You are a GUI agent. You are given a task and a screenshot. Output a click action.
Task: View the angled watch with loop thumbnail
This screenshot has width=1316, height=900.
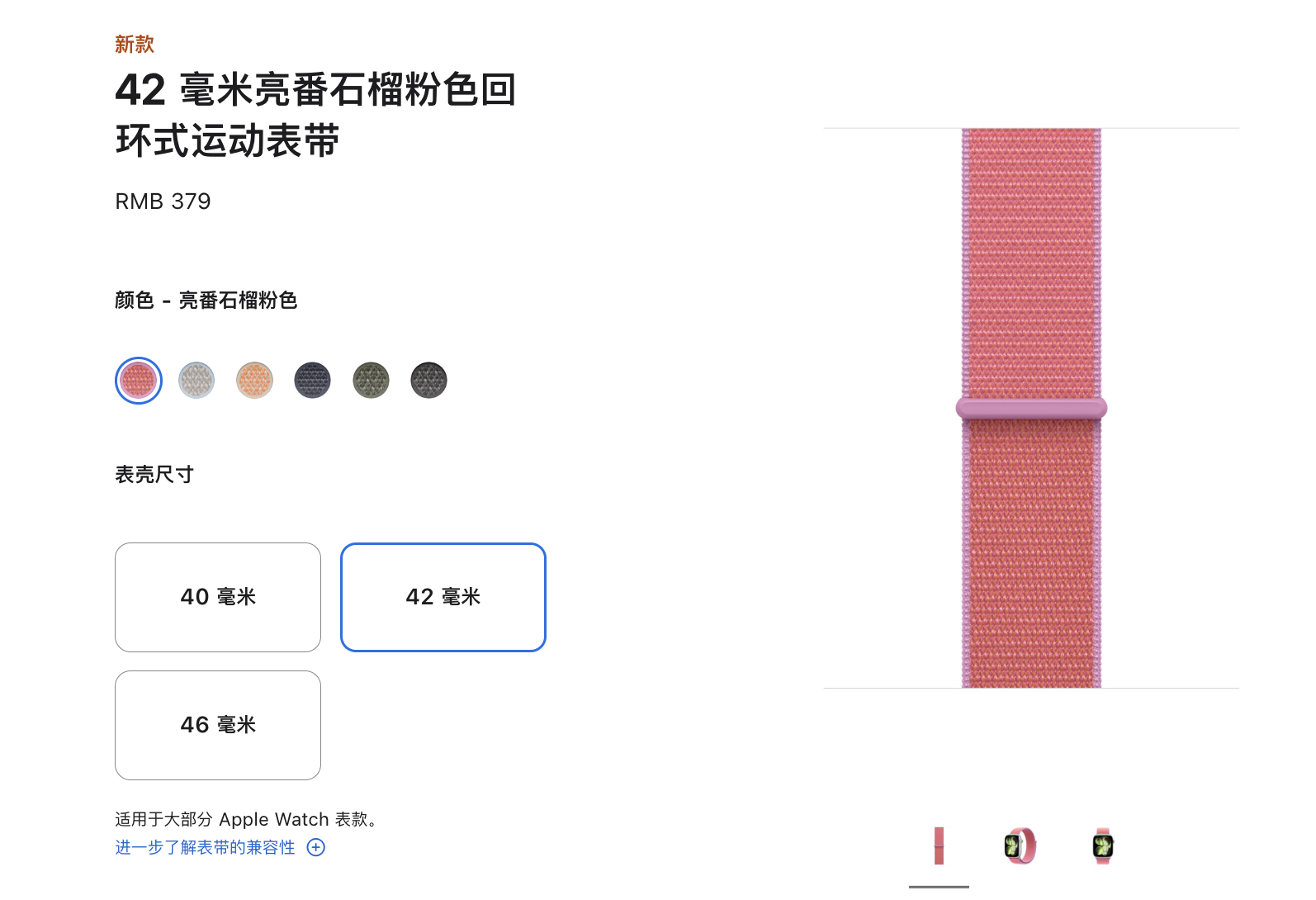(1020, 846)
